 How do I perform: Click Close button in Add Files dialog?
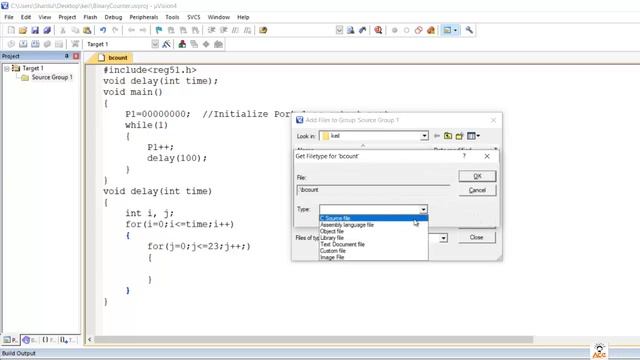[476, 238]
